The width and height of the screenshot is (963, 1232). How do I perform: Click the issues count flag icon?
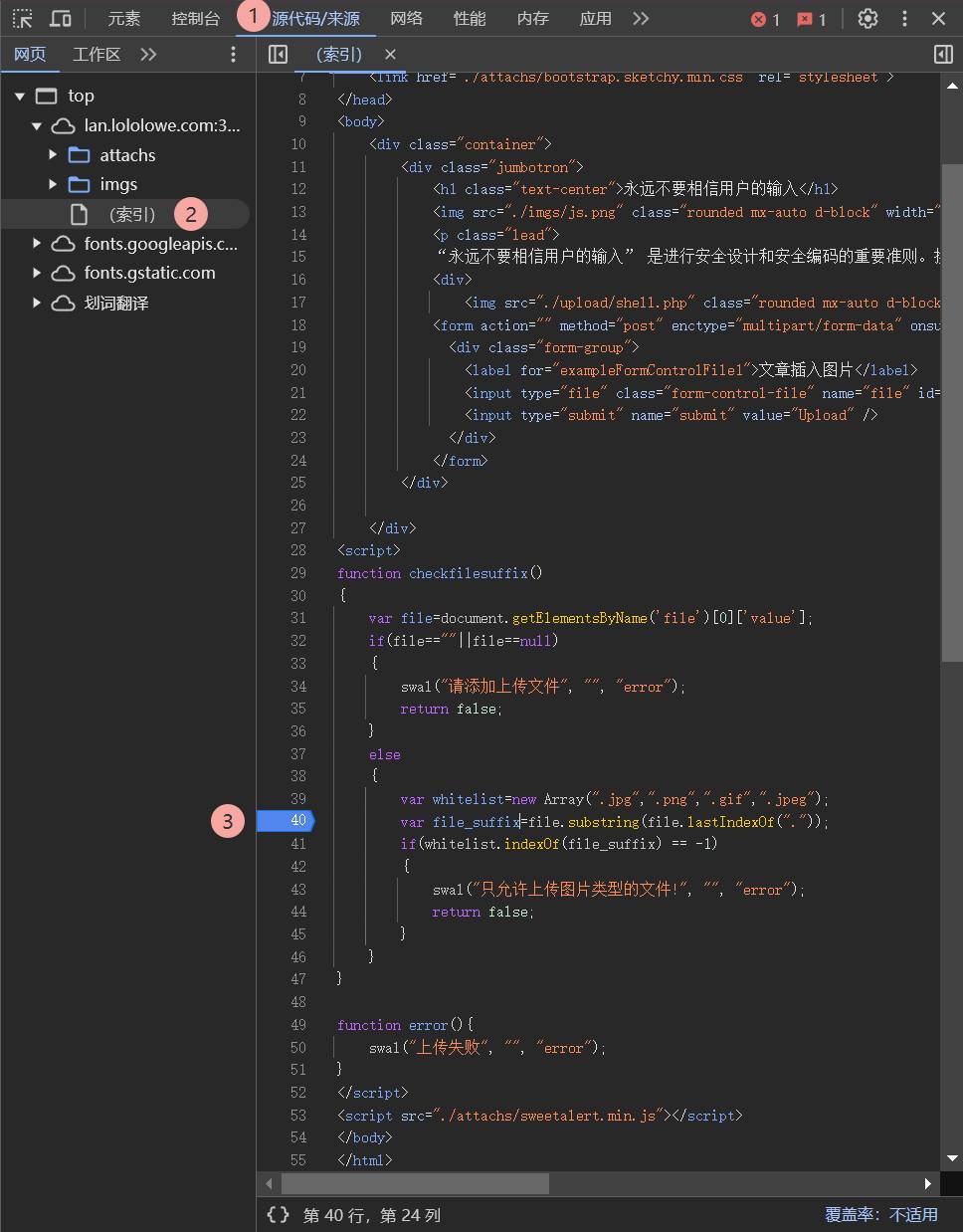[x=811, y=19]
